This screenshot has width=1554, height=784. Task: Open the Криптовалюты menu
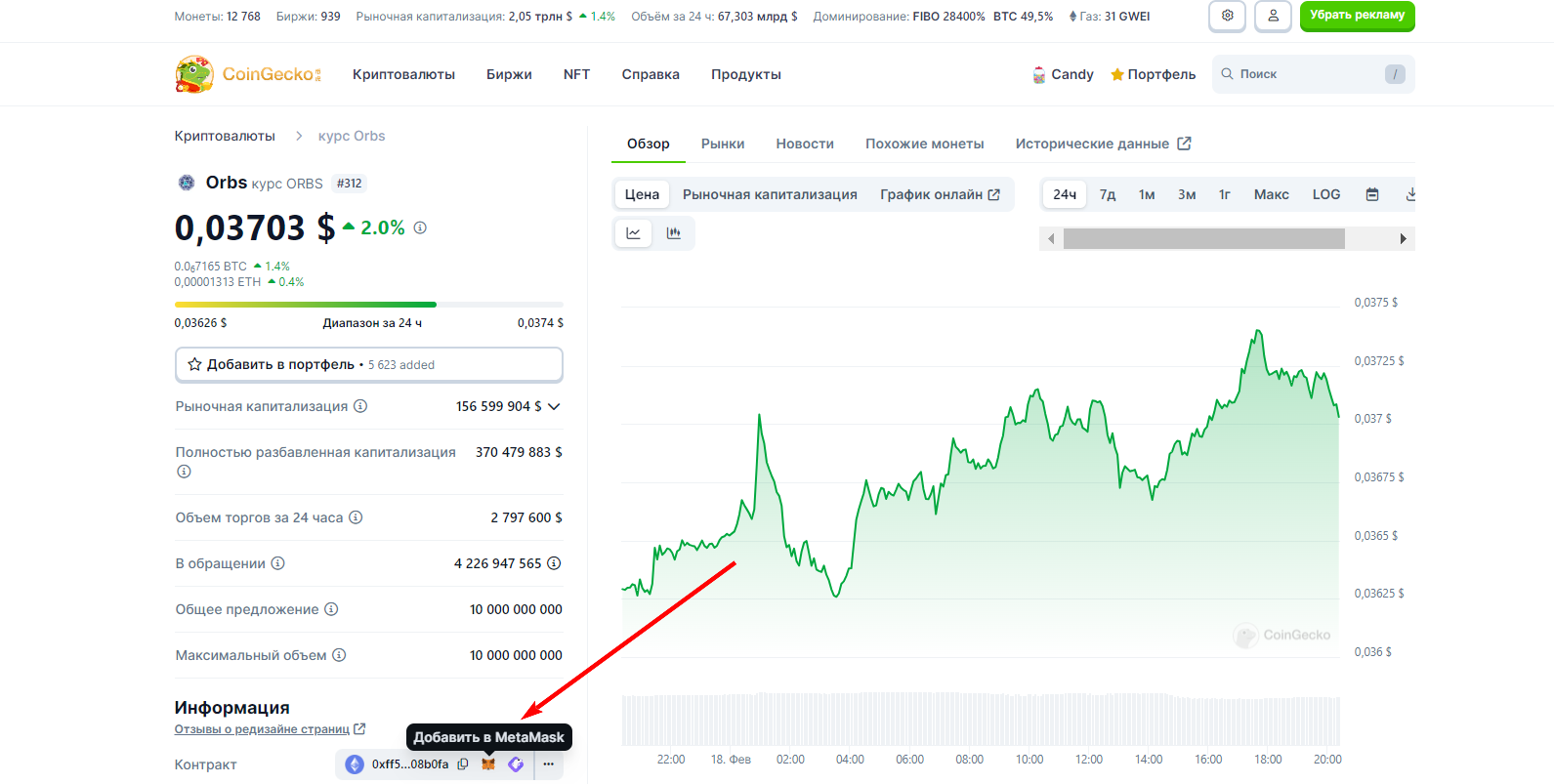click(403, 74)
